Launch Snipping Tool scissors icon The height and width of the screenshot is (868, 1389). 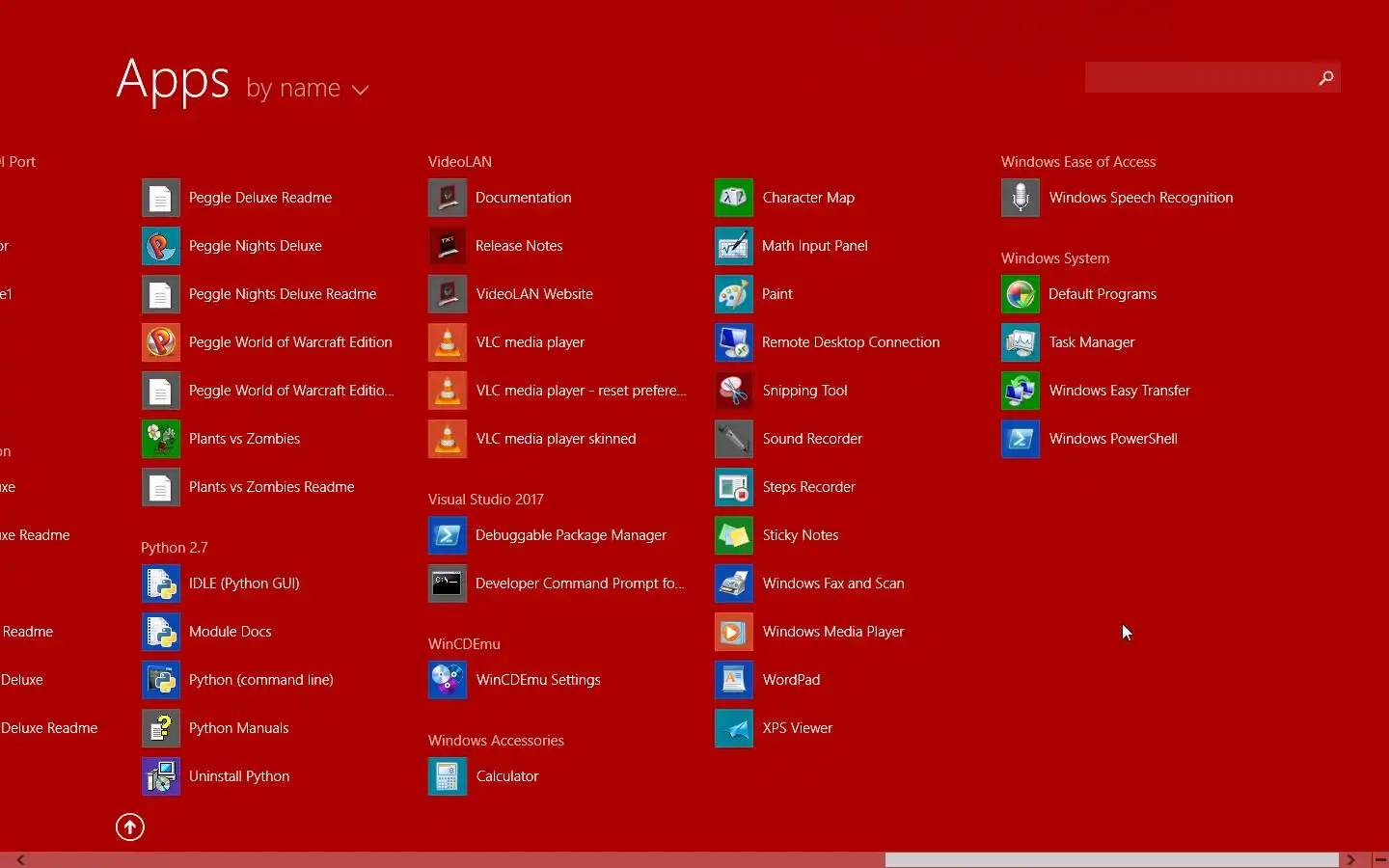734,391
